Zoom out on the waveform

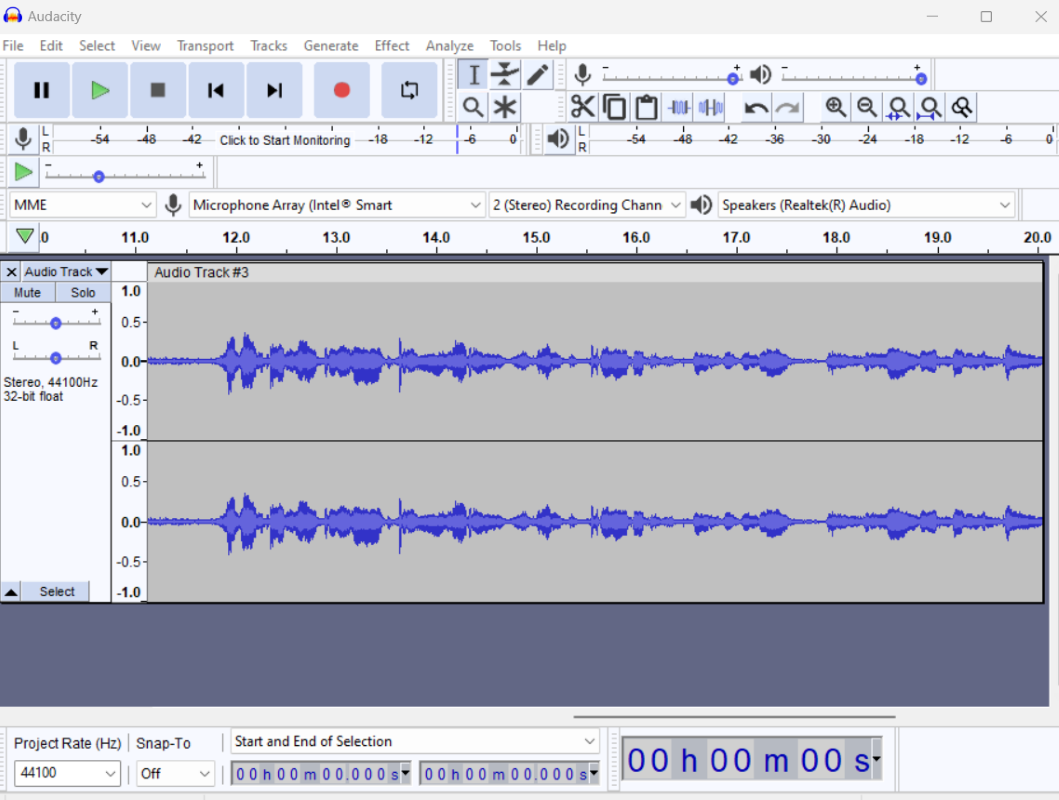click(x=867, y=107)
